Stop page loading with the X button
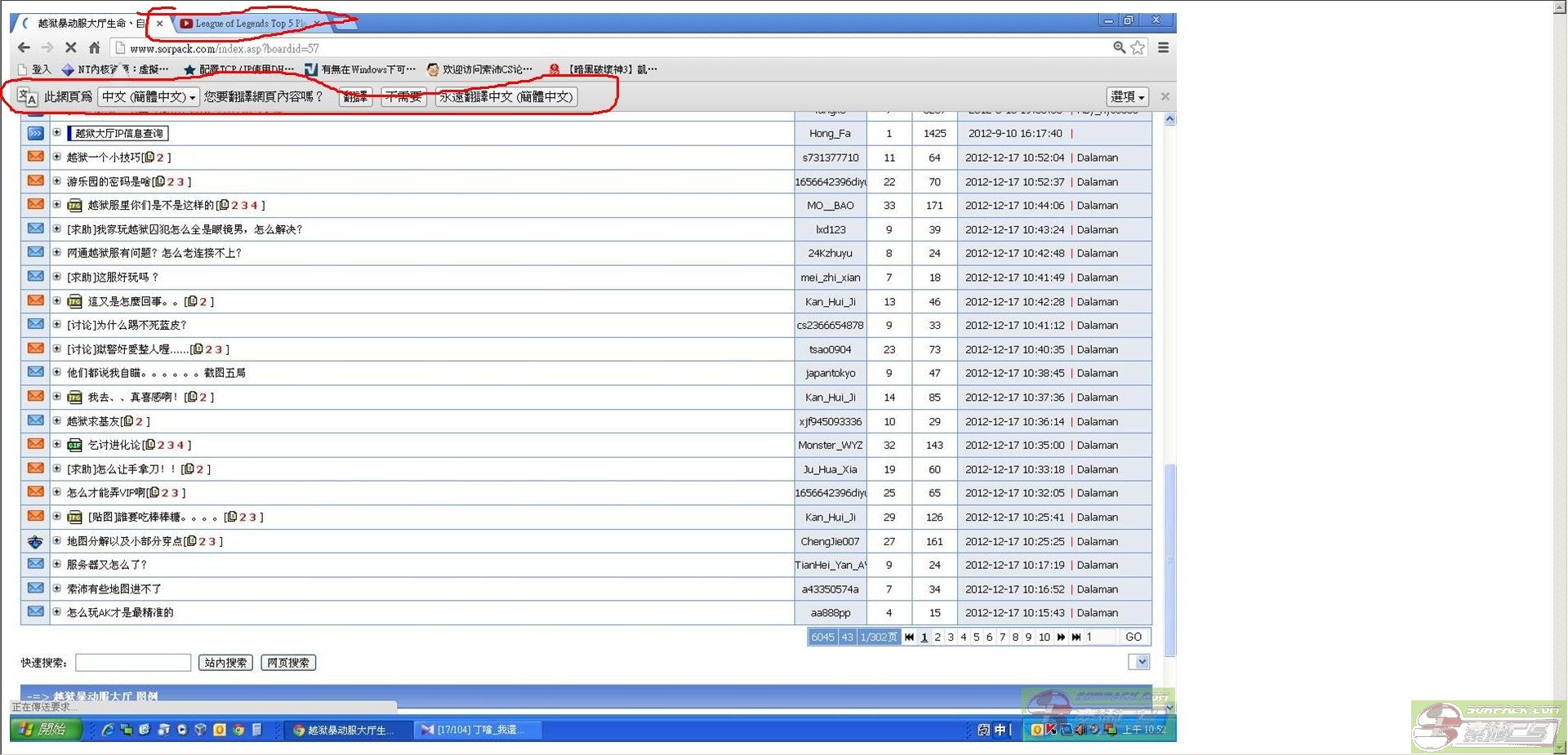This screenshot has height=755, width=1568. coord(70,48)
